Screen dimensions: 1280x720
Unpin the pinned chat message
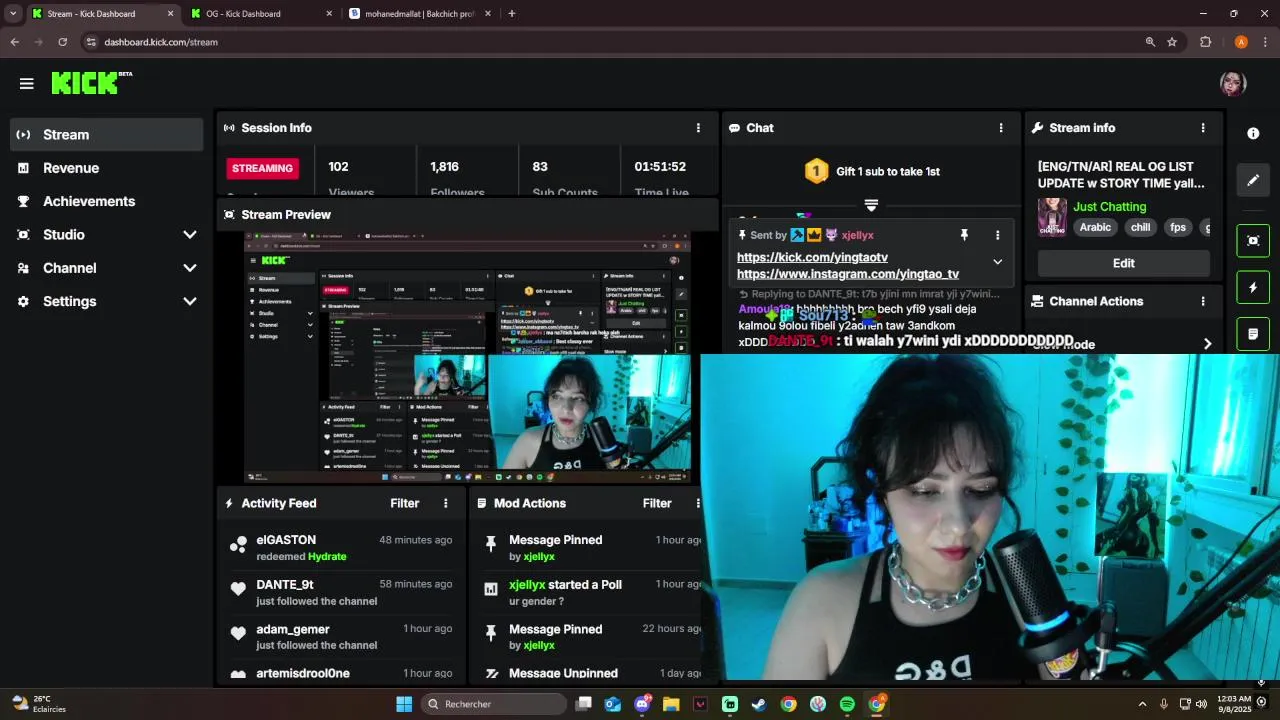(x=964, y=235)
